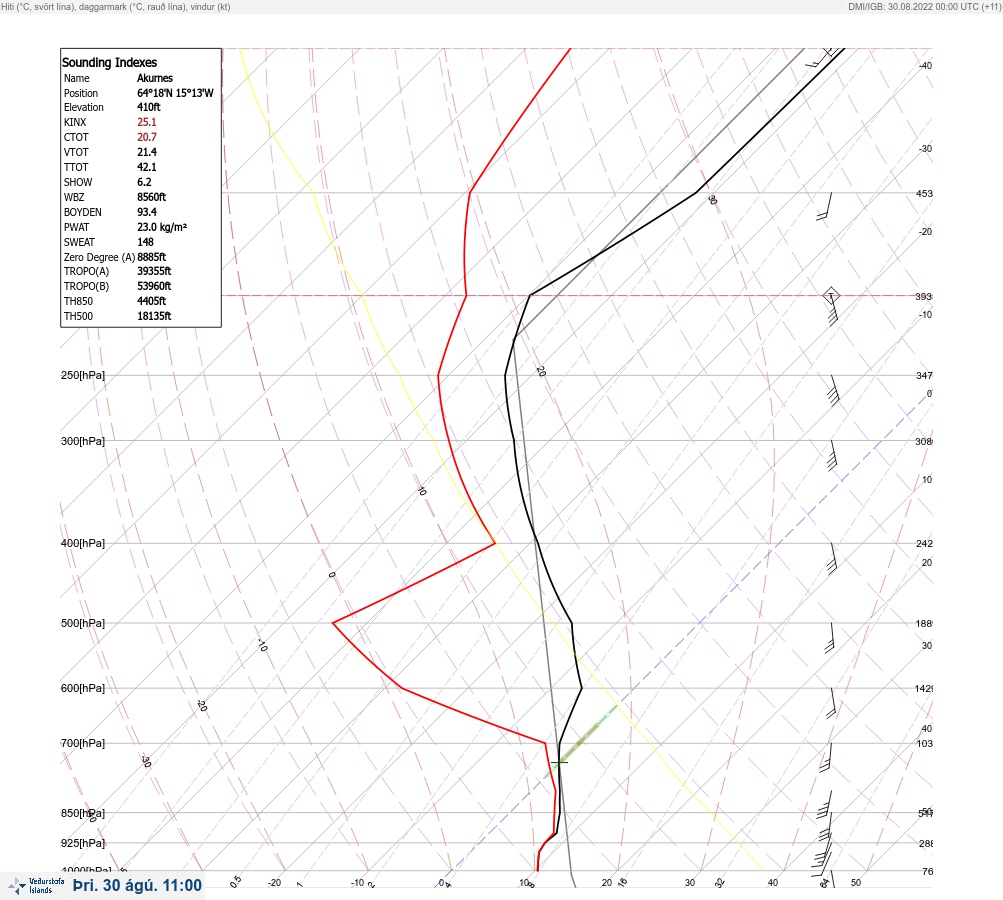Click the wind barb at the 400 hPa level
The image size is (1003, 900).
point(832,558)
